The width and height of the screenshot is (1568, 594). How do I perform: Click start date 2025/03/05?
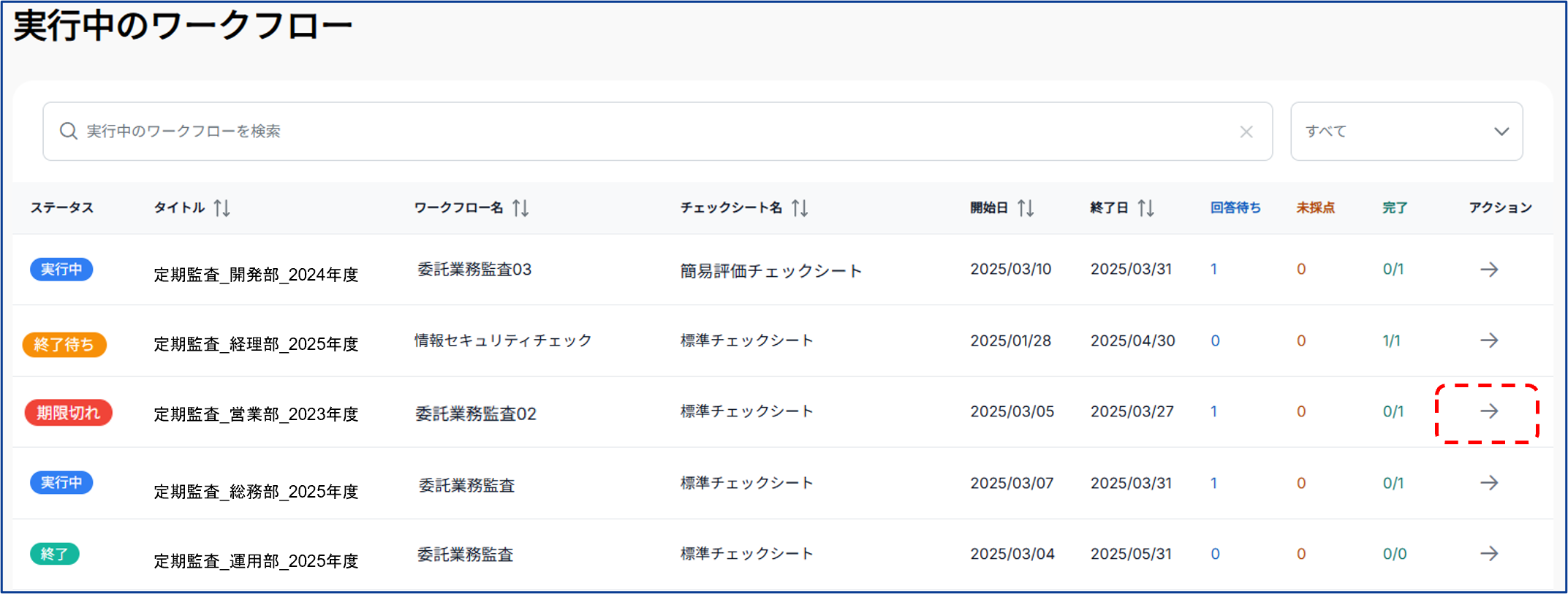pyautogui.click(x=1012, y=411)
